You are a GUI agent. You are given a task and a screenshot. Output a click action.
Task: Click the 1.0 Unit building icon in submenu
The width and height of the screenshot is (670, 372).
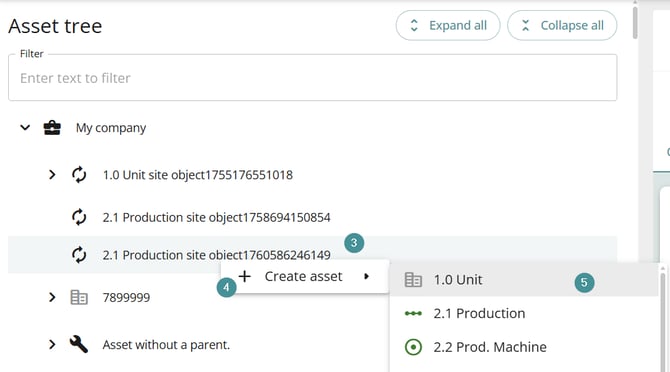click(x=413, y=280)
